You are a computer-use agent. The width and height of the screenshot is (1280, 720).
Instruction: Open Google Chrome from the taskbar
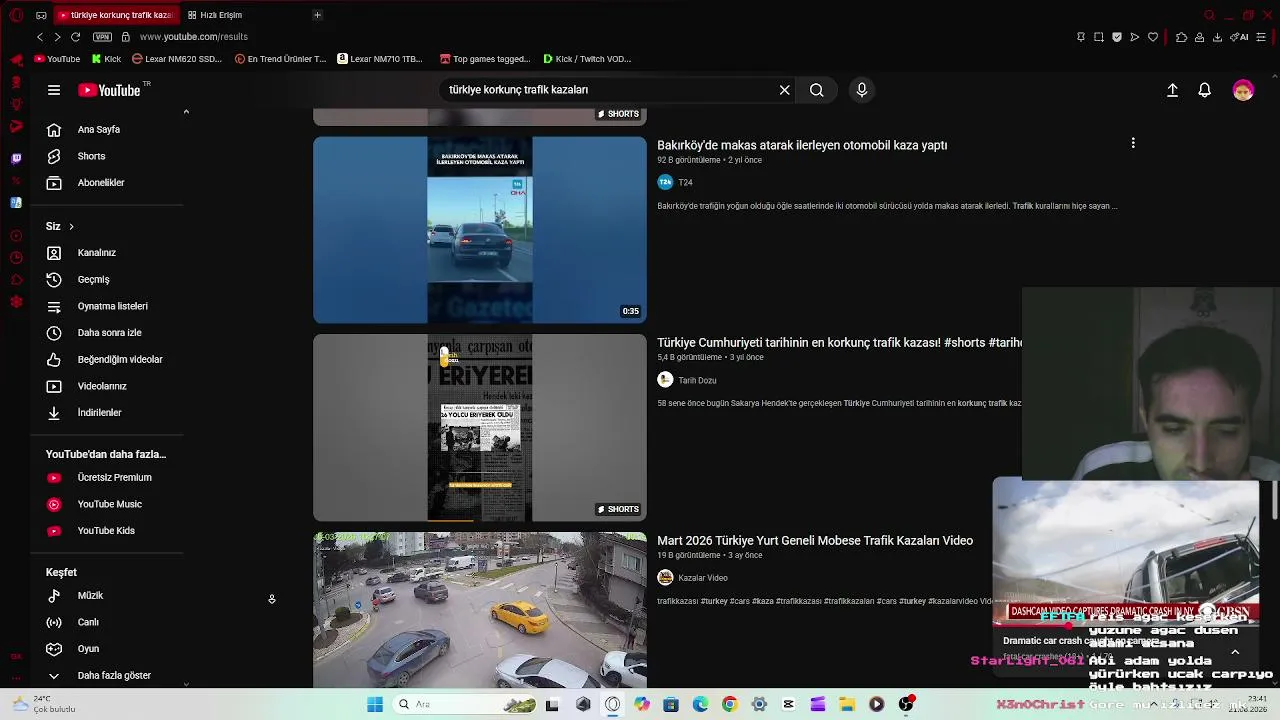[730, 704]
